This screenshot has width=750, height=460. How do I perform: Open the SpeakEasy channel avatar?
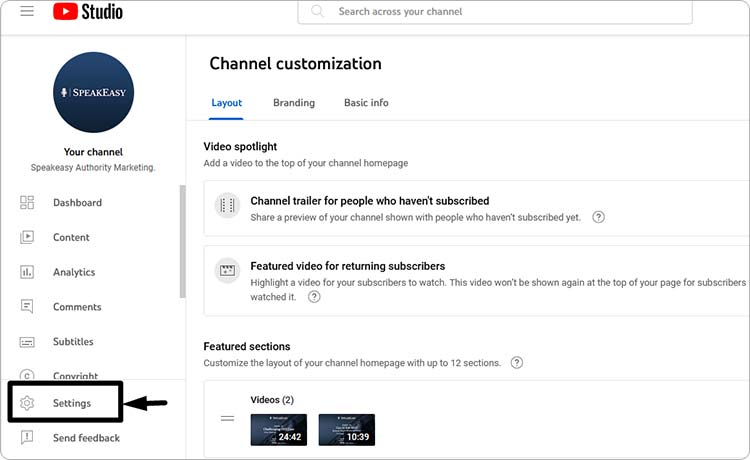pyautogui.click(x=93, y=92)
